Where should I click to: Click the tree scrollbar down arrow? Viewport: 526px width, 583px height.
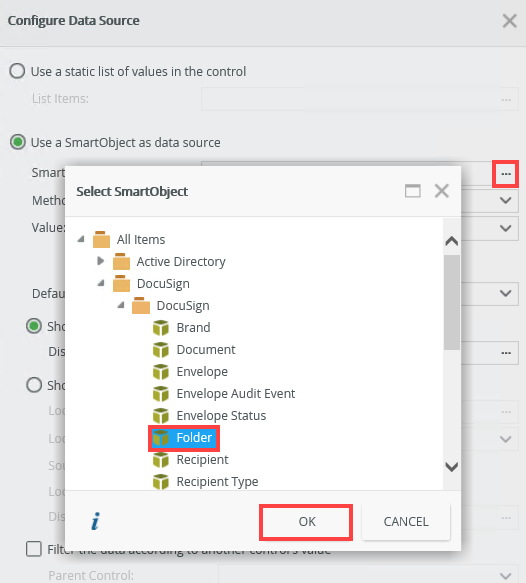(452, 466)
